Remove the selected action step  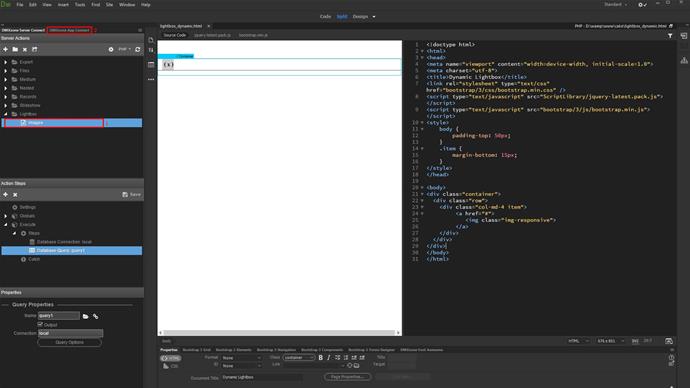pos(15,194)
